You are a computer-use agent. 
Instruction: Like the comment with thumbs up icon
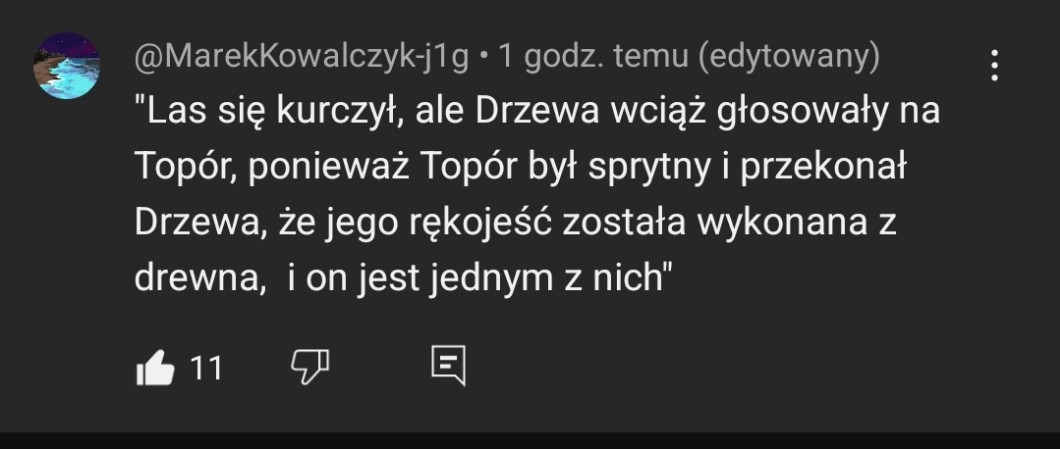(155, 368)
